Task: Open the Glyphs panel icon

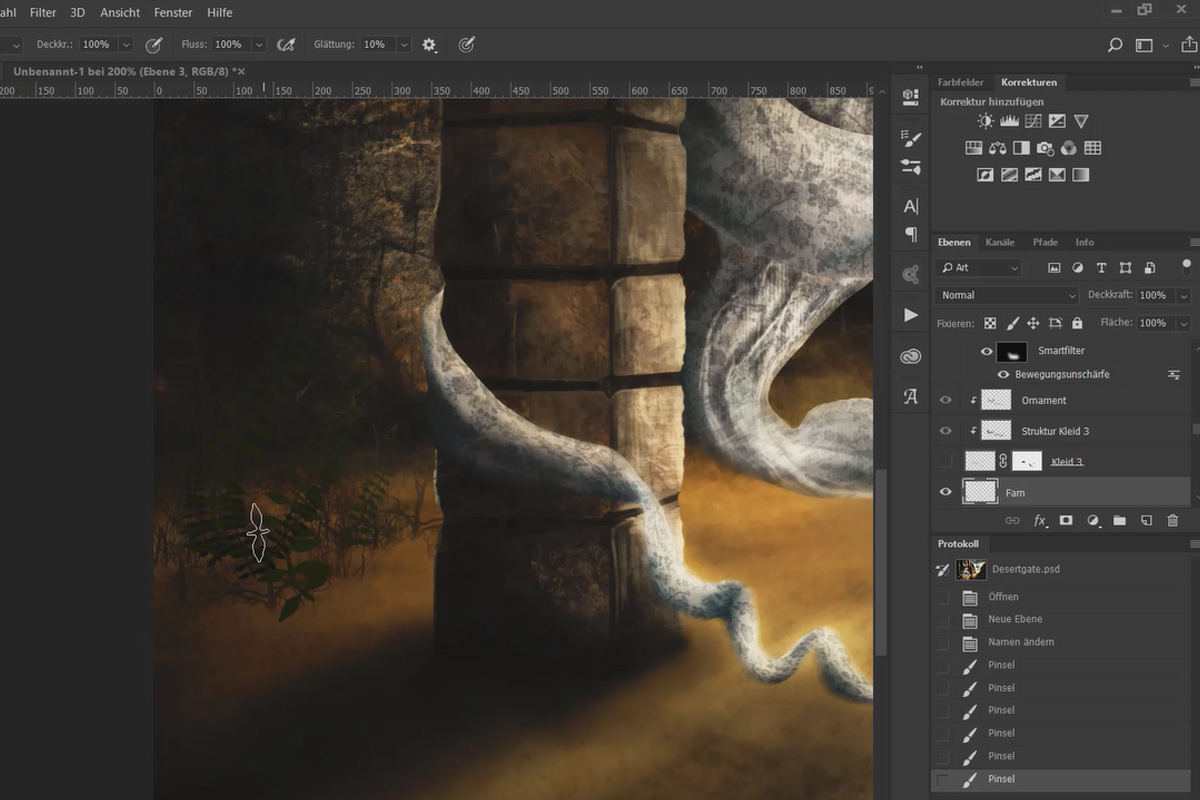Action: coord(910,396)
